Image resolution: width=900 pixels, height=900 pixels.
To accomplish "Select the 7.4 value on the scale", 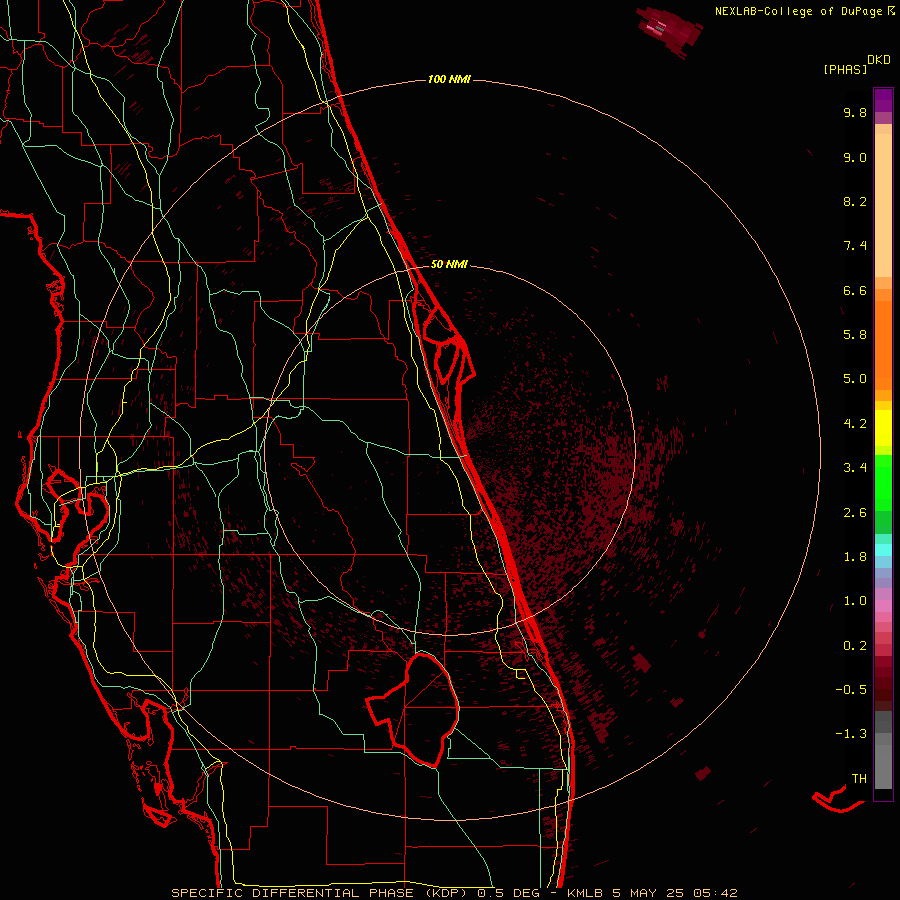I will click(855, 246).
